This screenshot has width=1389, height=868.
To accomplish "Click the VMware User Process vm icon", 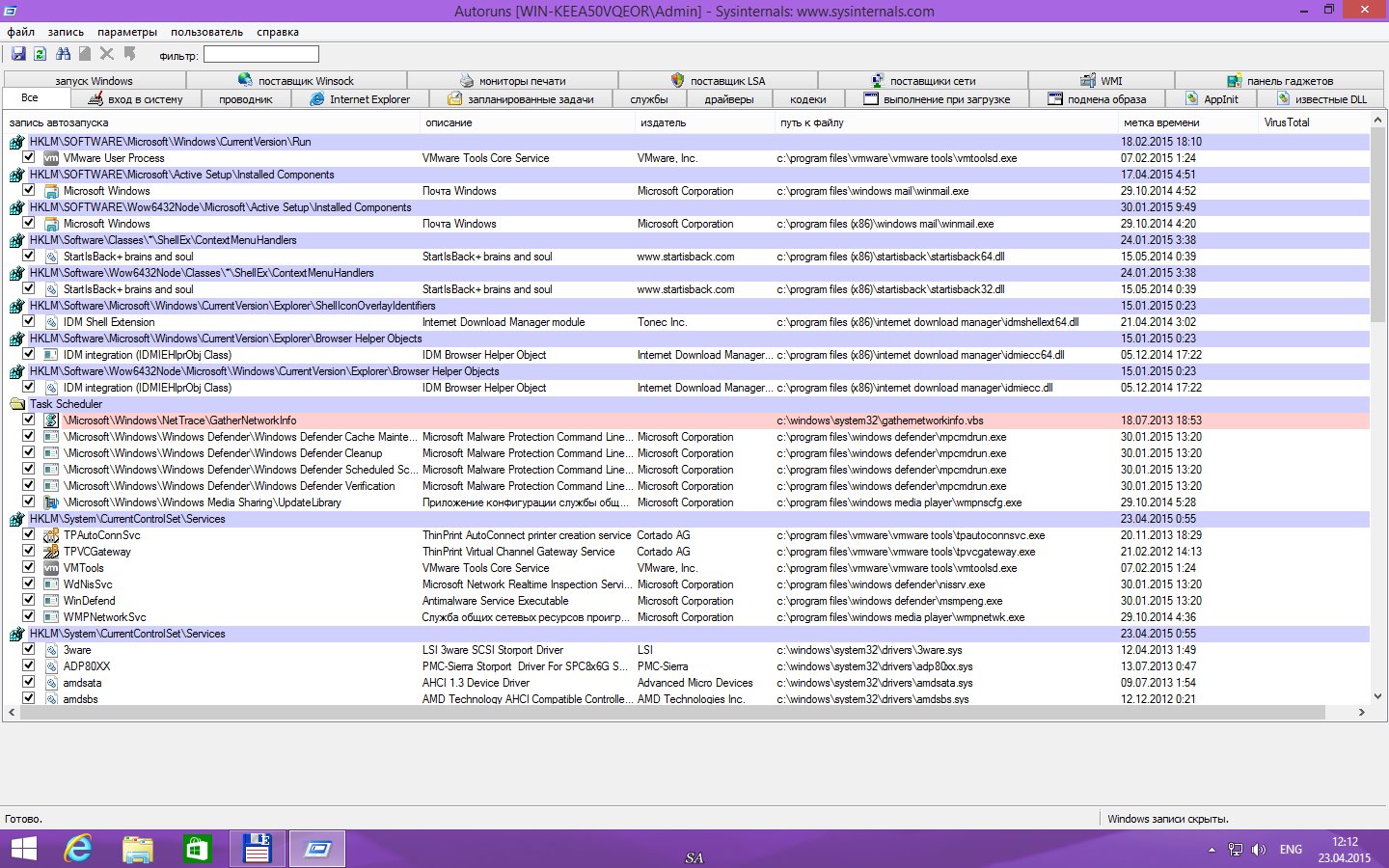I will coord(51,158).
